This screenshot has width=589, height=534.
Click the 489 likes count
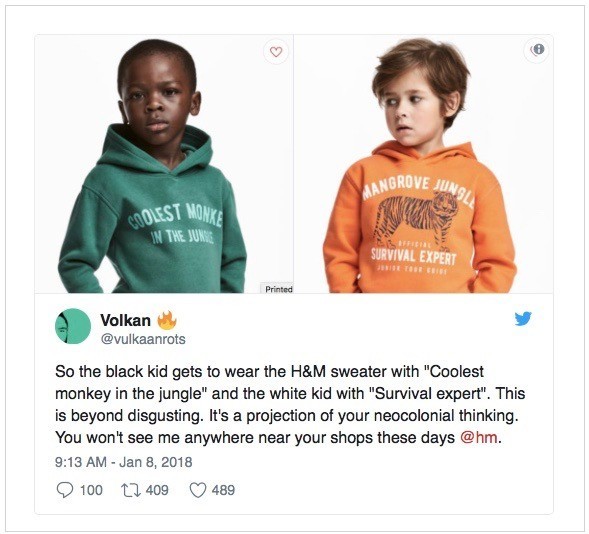(x=223, y=490)
